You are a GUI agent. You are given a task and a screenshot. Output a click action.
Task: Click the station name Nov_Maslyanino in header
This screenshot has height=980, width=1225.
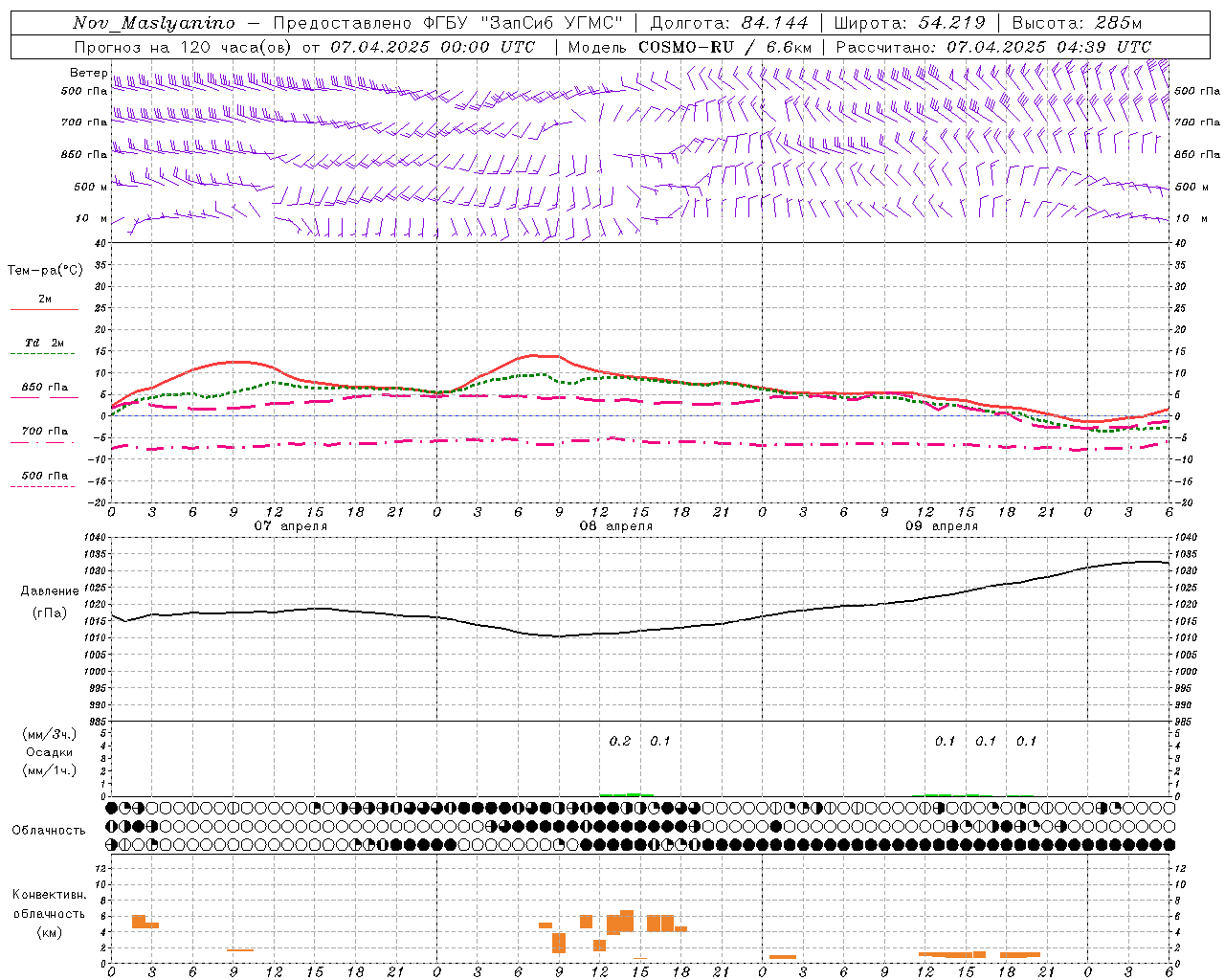tap(154, 23)
